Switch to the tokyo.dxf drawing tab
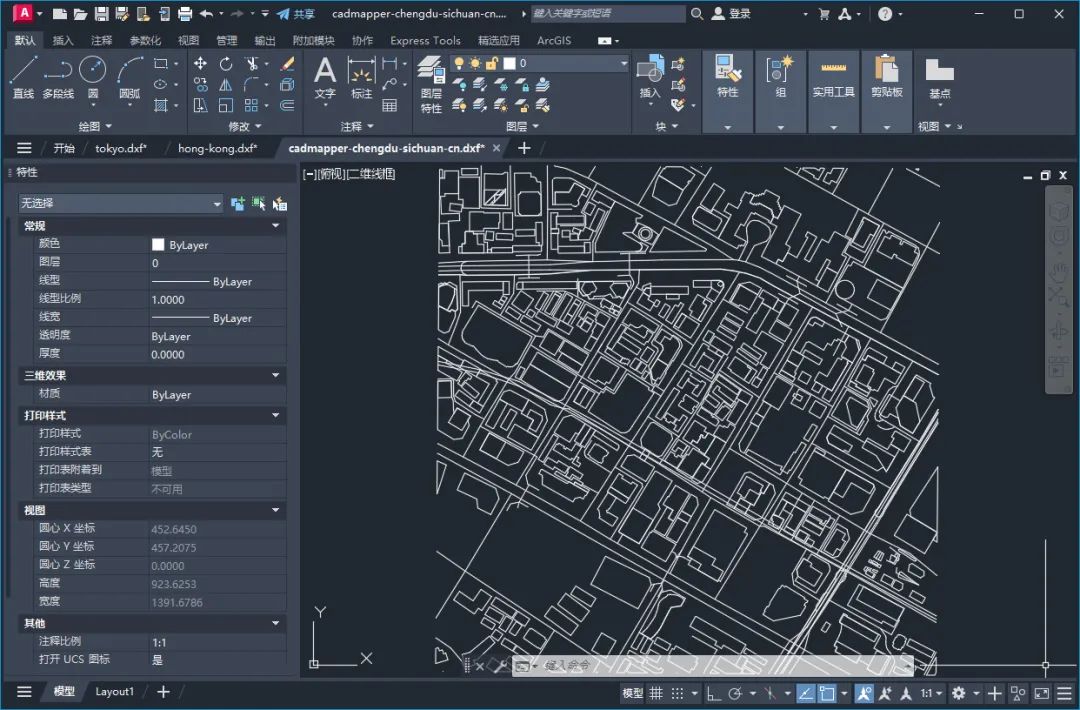 point(121,148)
